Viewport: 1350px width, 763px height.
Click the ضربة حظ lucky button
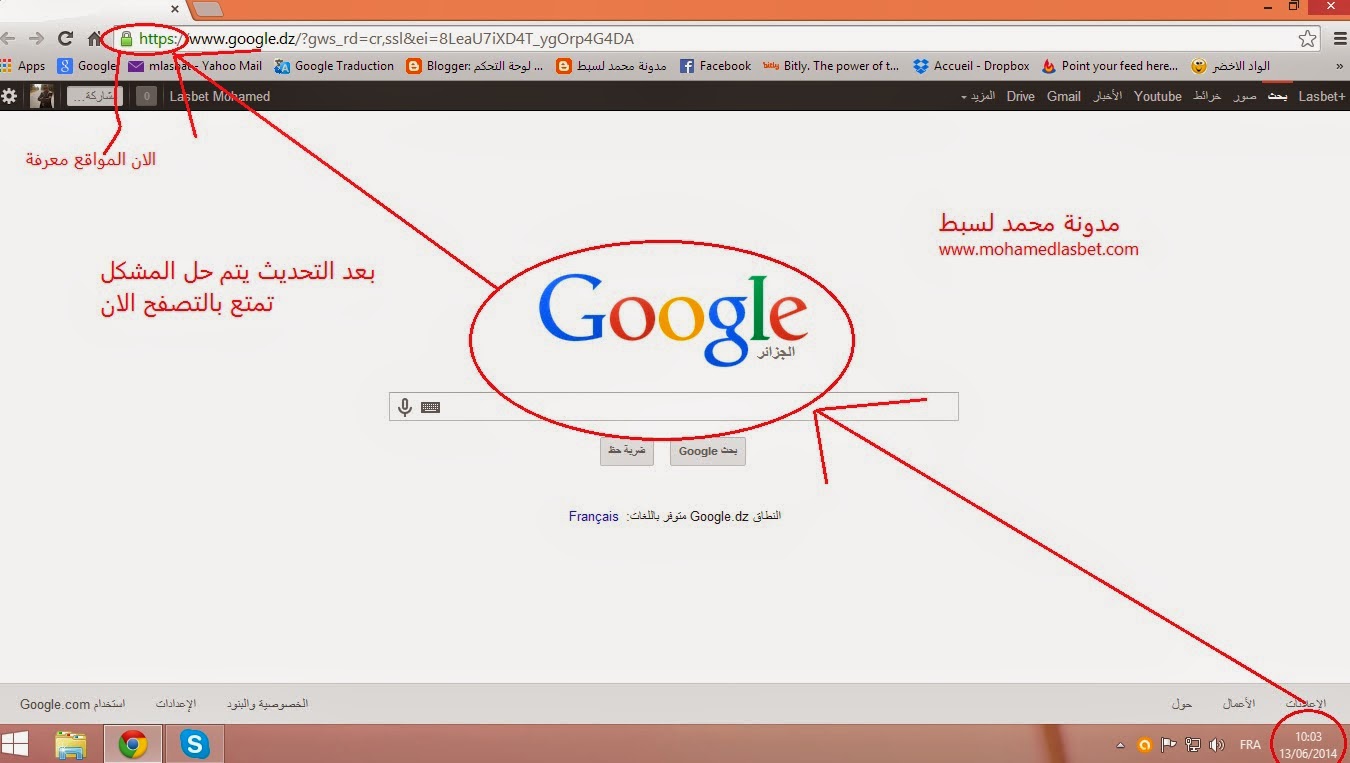coord(627,451)
